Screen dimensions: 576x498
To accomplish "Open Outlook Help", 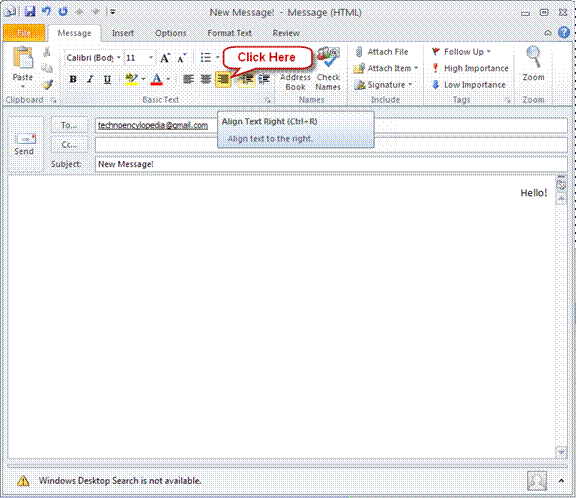I will point(564,32).
